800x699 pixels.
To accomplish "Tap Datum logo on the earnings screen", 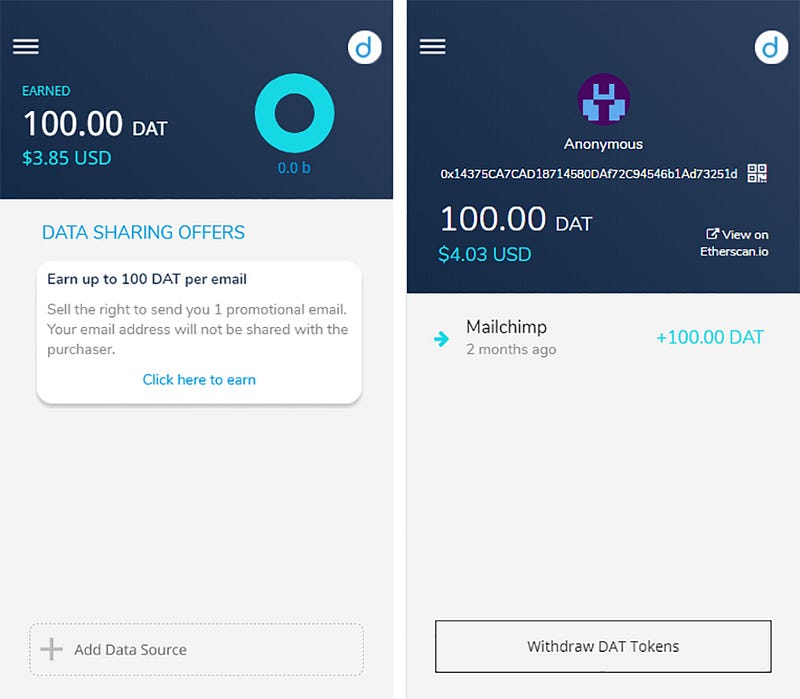I will [x=364, y=47].
